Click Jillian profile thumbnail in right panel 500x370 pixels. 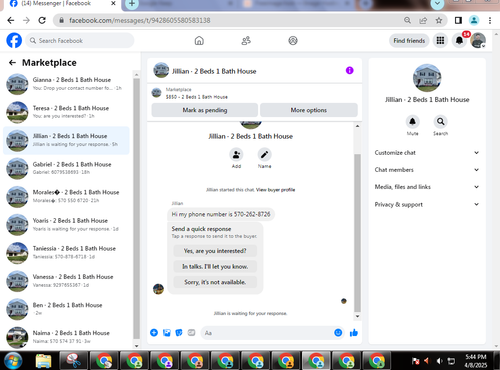(x=427, y=78)
